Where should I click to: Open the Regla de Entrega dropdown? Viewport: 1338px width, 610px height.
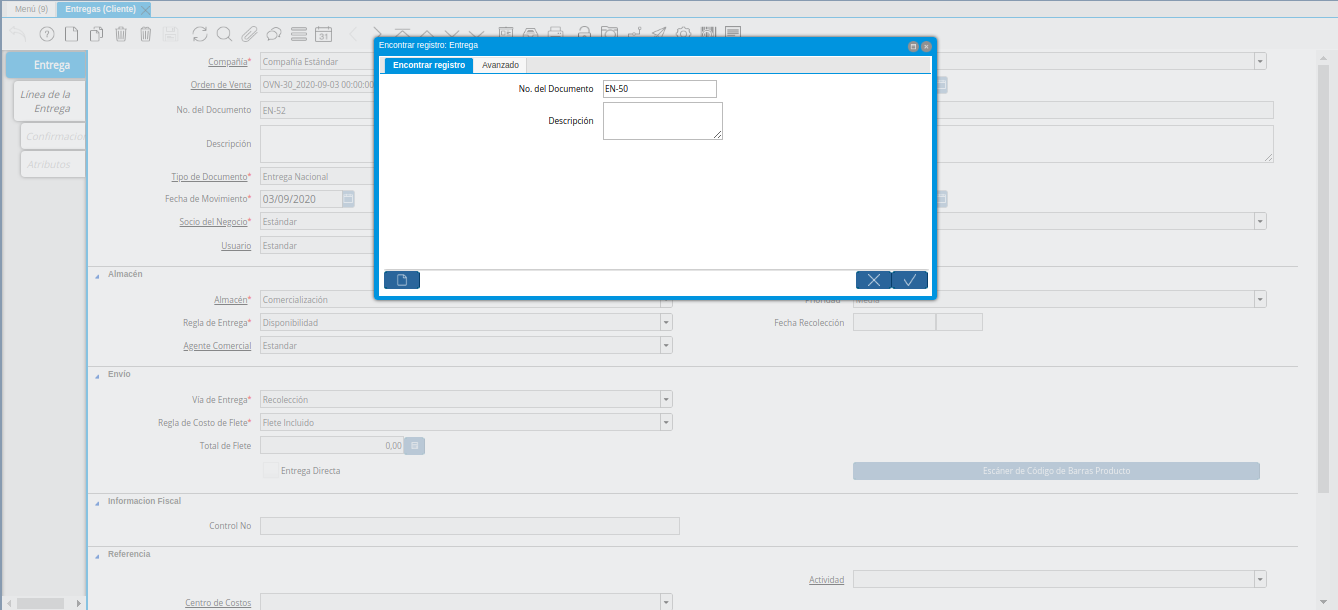[x=666, y=322]
